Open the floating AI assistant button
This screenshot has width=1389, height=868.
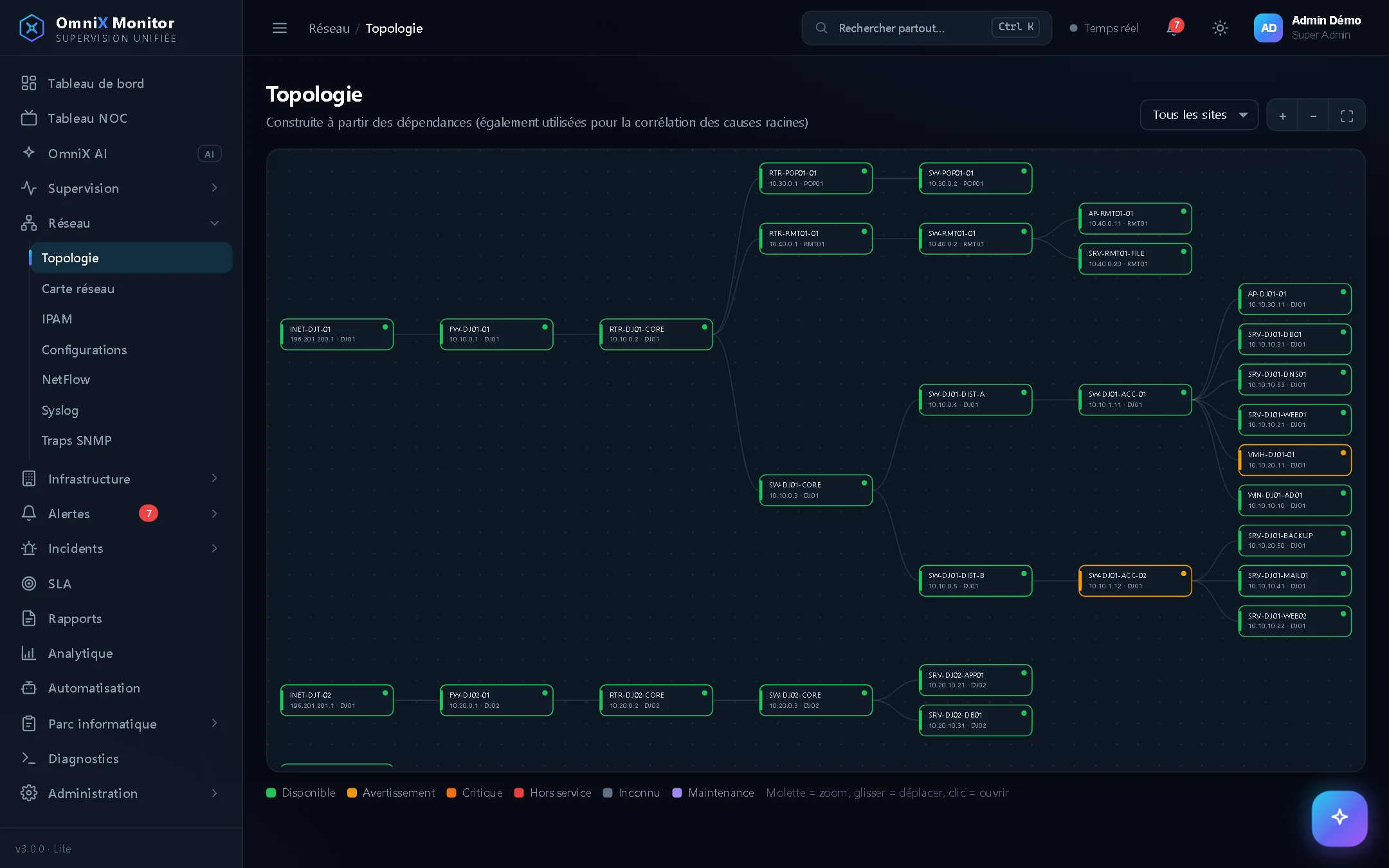pos(1339,818)
